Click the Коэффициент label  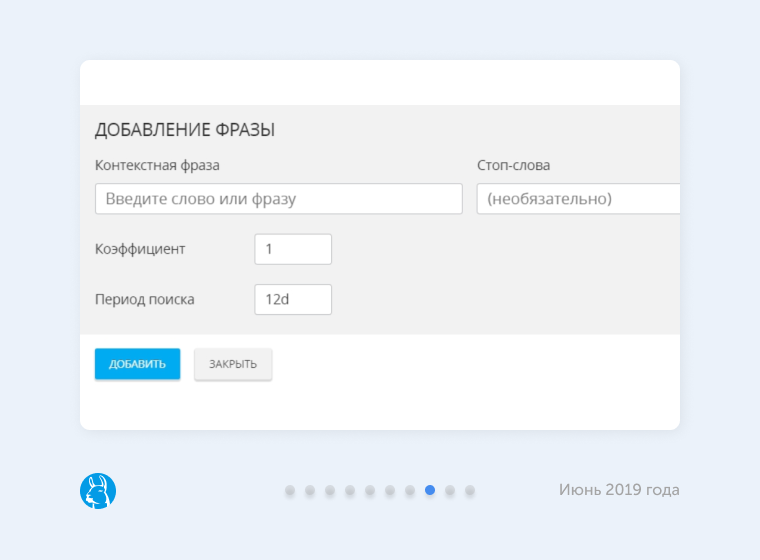(x=140, y=249)
